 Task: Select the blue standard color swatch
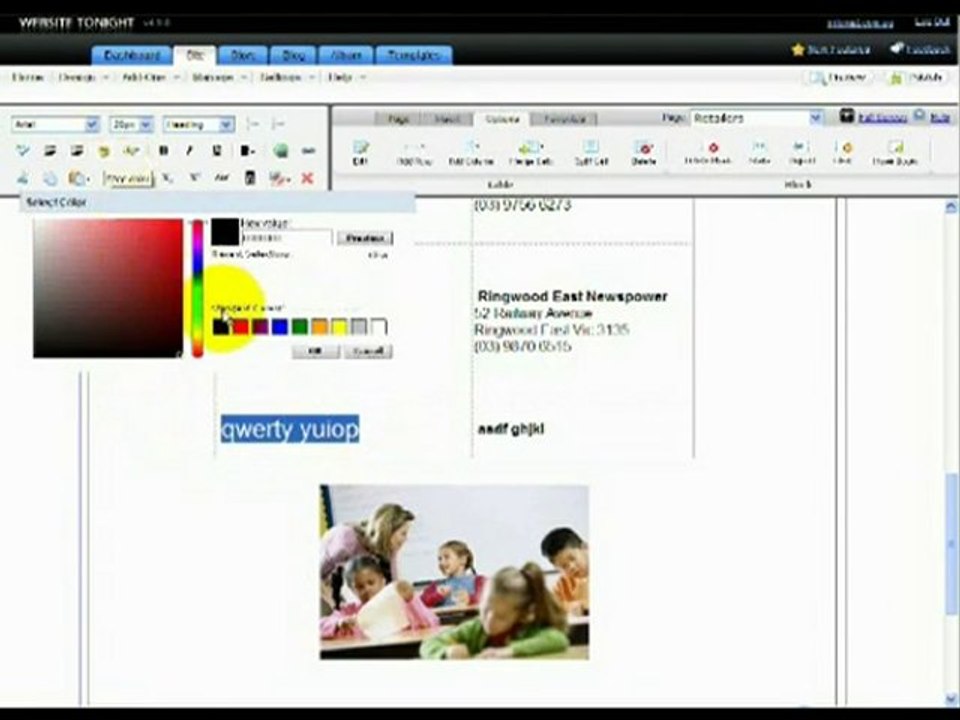[x=280, y=326]
